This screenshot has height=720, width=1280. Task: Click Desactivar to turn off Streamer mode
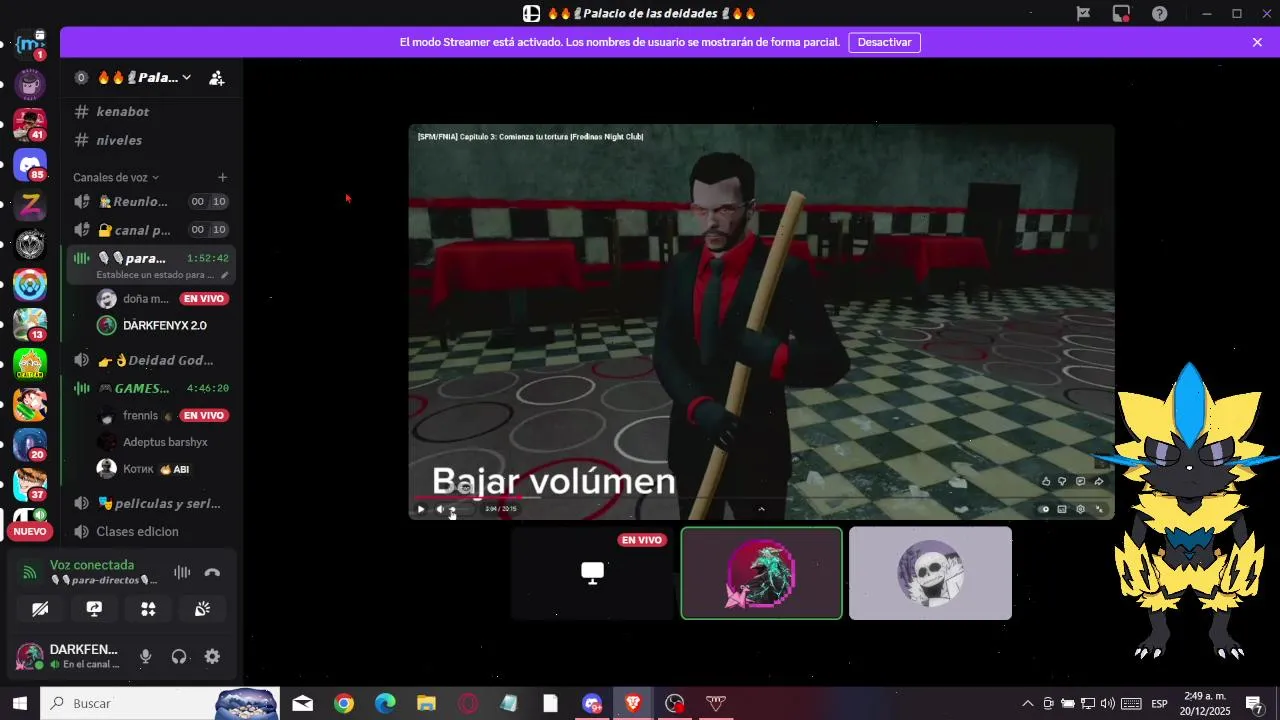coord(884,42)
